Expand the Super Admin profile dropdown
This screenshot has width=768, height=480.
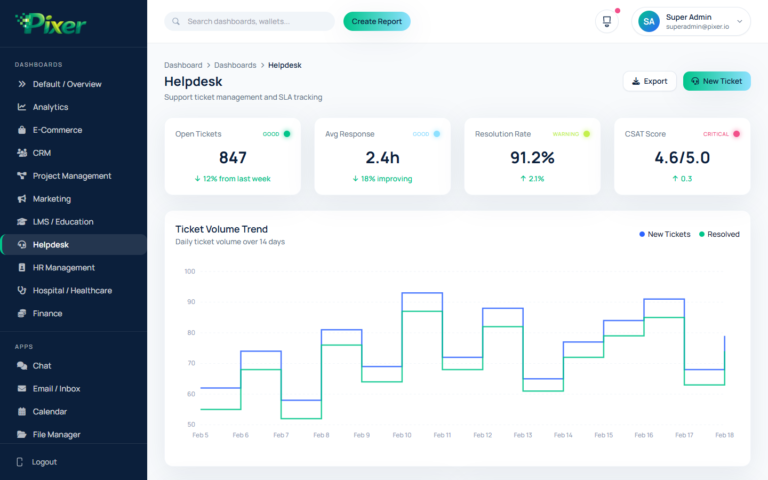click(692, 21)
